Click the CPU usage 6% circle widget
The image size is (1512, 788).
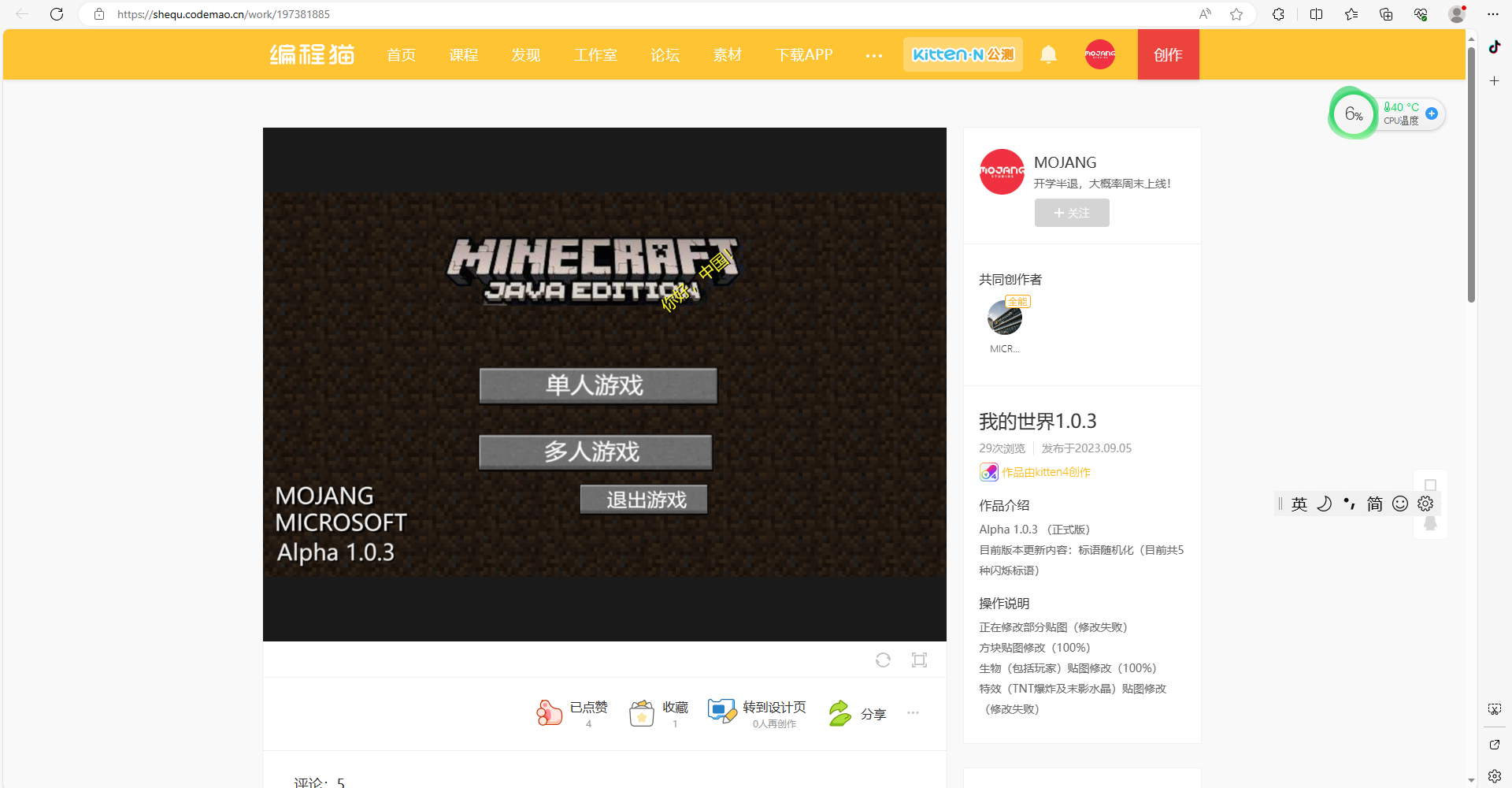1354,114
